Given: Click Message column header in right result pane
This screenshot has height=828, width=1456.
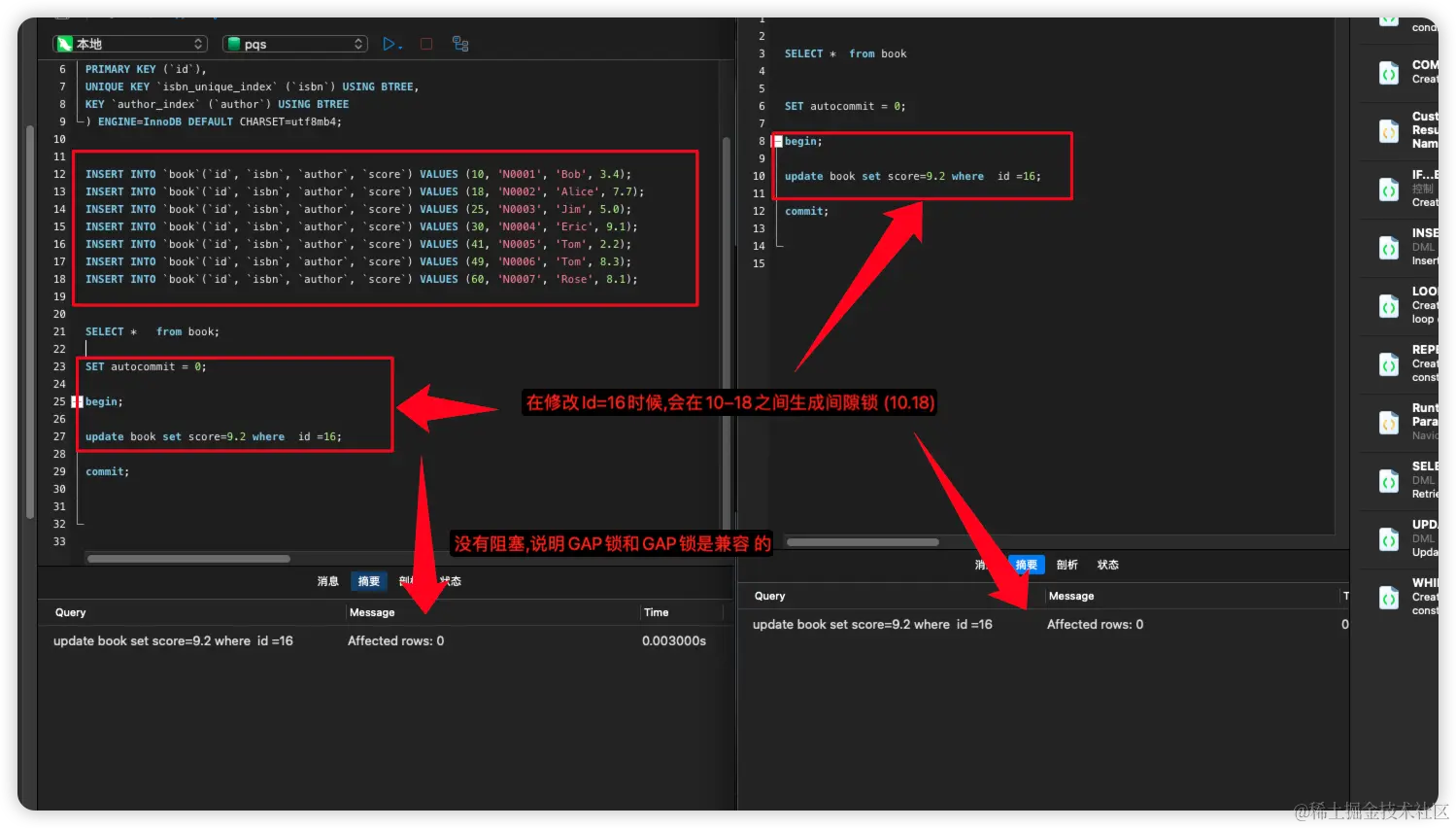Looking at the screenshot, I should click(x=1071, y=596).
